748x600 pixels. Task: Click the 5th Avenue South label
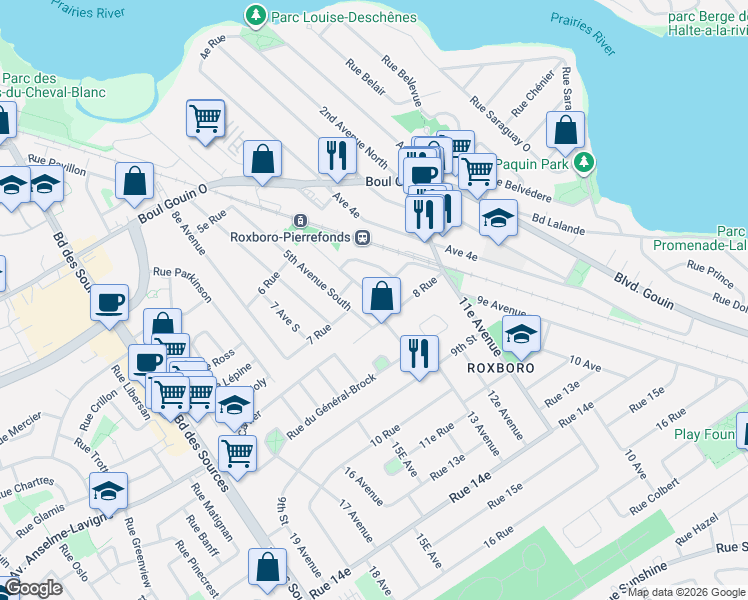click(317, 279)
